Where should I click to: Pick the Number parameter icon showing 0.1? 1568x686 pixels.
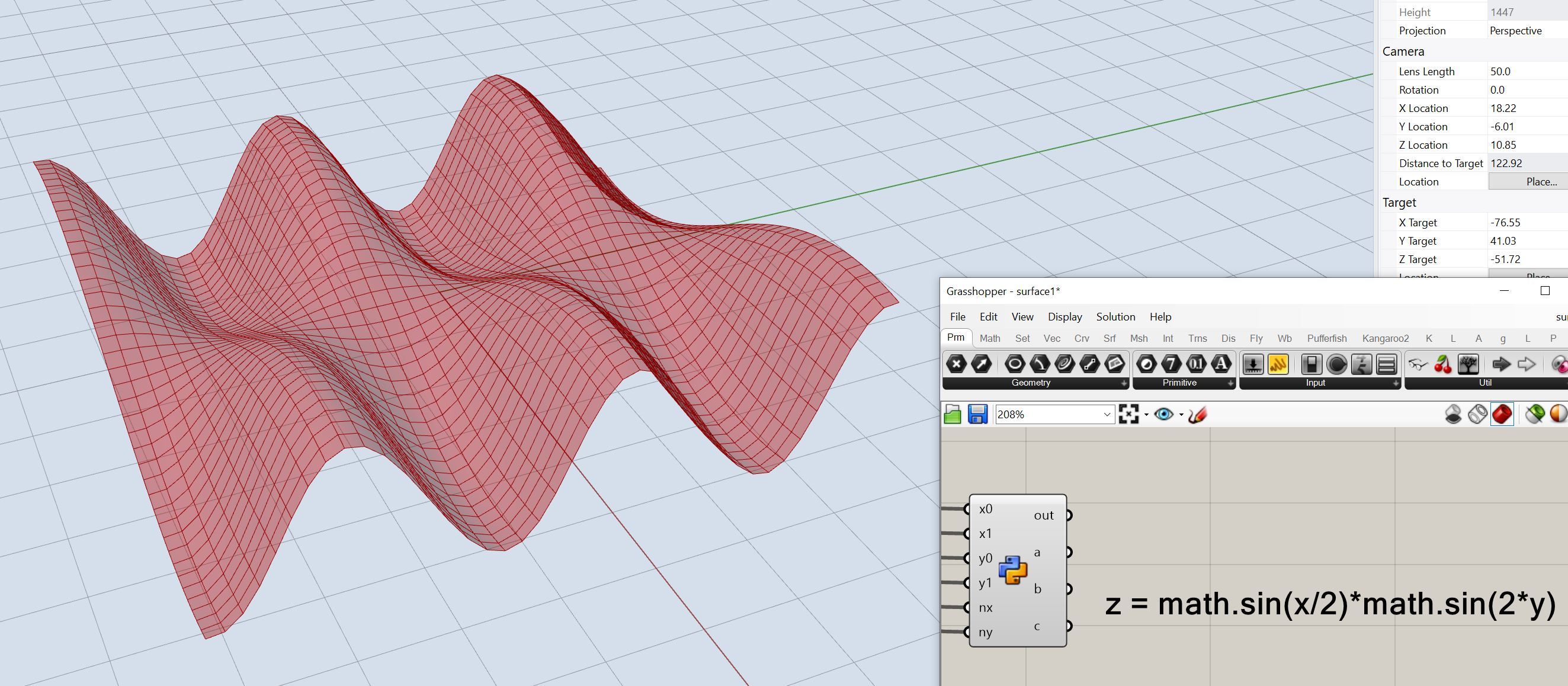[1197, 364]
